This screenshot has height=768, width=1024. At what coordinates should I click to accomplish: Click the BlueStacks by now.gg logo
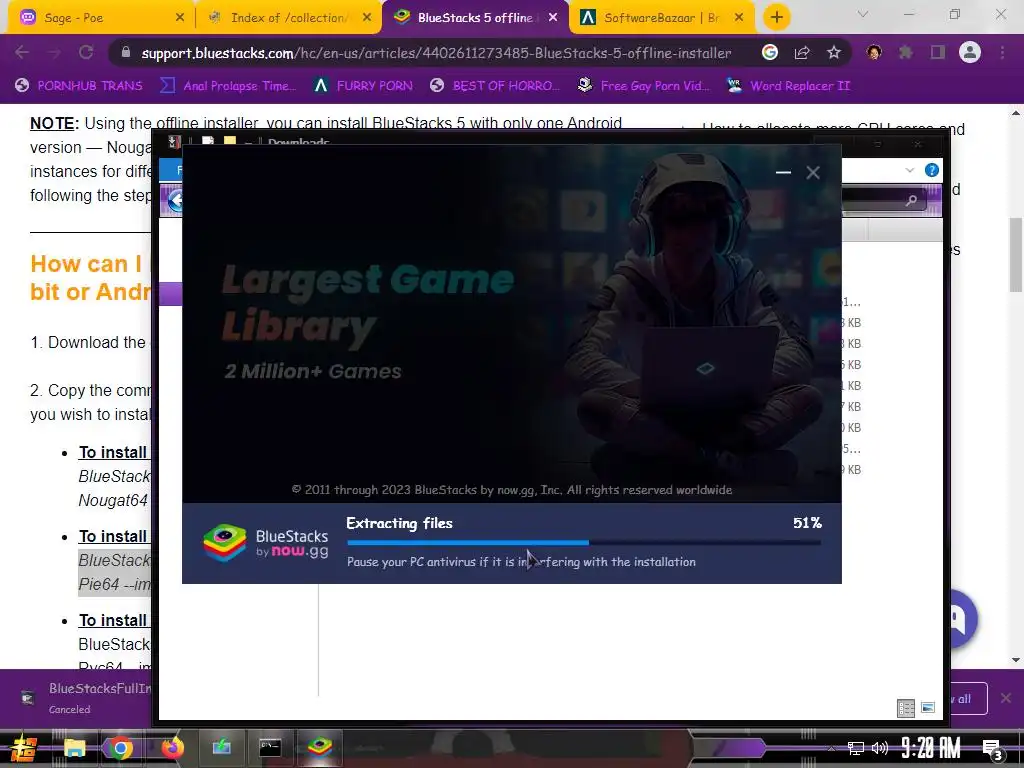[x=266, y=543]
